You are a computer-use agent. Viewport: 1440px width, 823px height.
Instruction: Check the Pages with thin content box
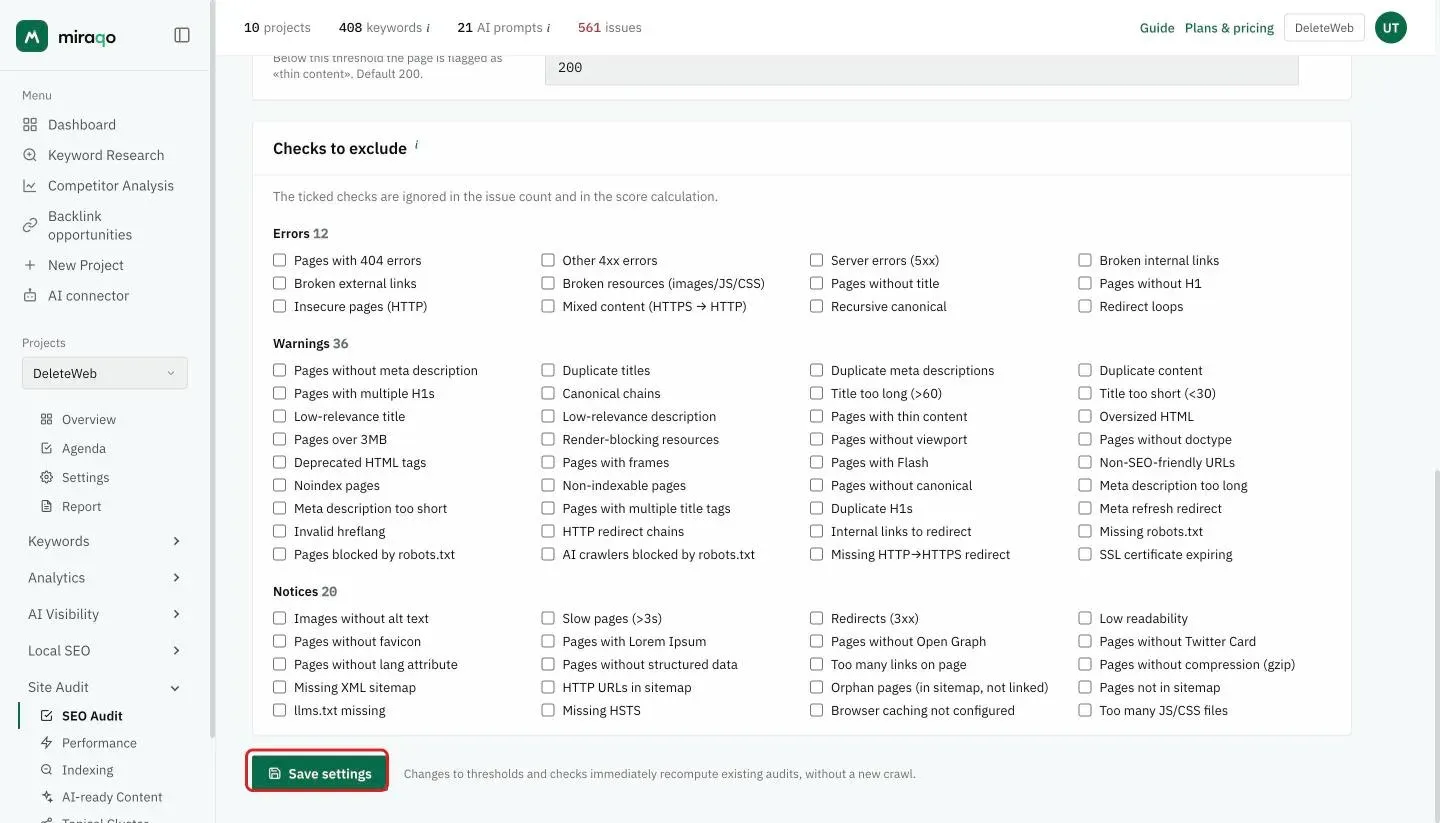click(817, 417)
